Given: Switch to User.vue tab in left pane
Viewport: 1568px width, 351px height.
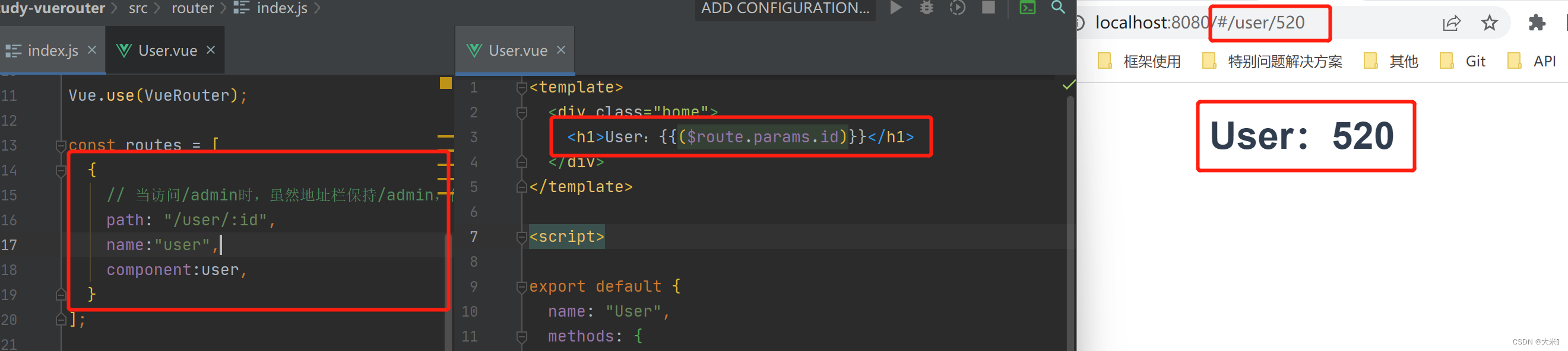Looking at the screenshot, I should (166, 50).
